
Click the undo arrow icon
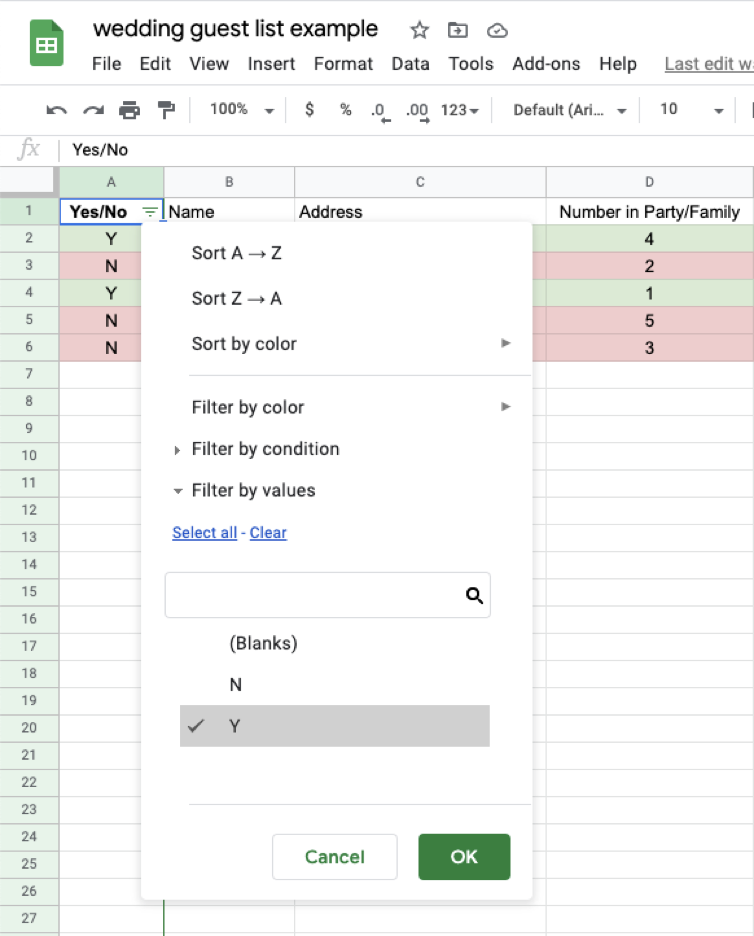[57, 110]
